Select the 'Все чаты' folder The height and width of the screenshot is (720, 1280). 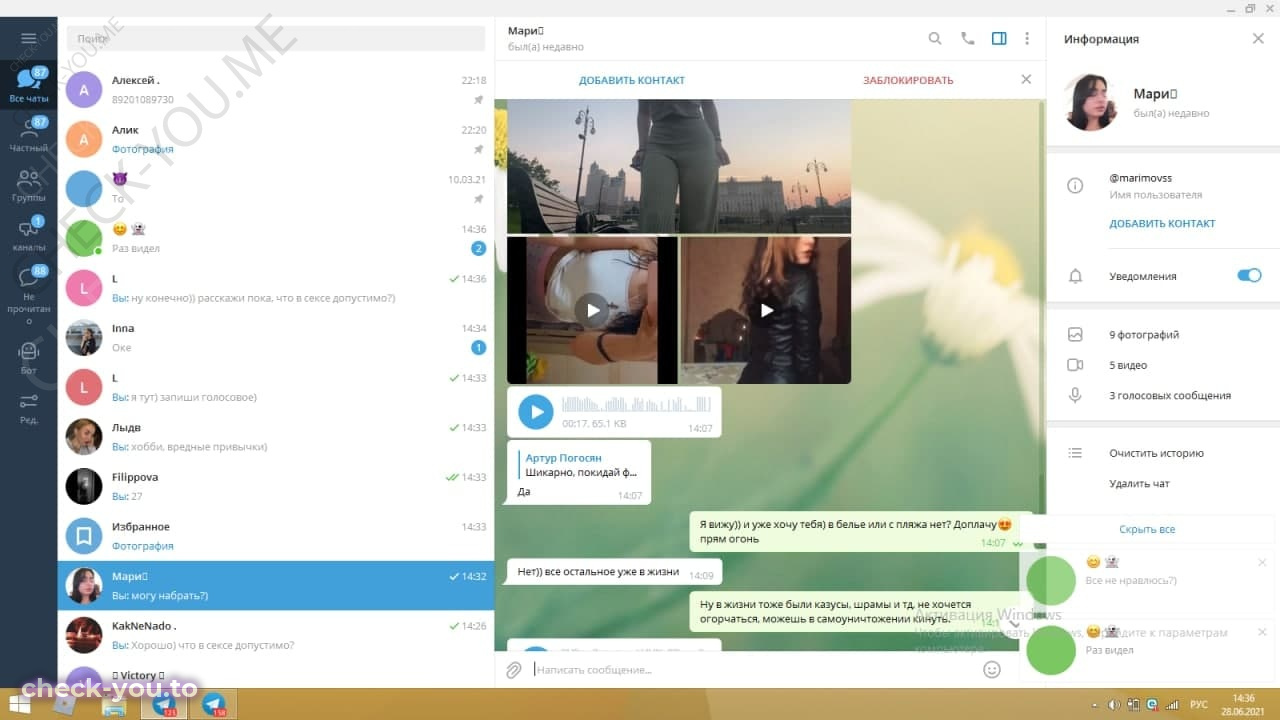(x=28, y=86)
